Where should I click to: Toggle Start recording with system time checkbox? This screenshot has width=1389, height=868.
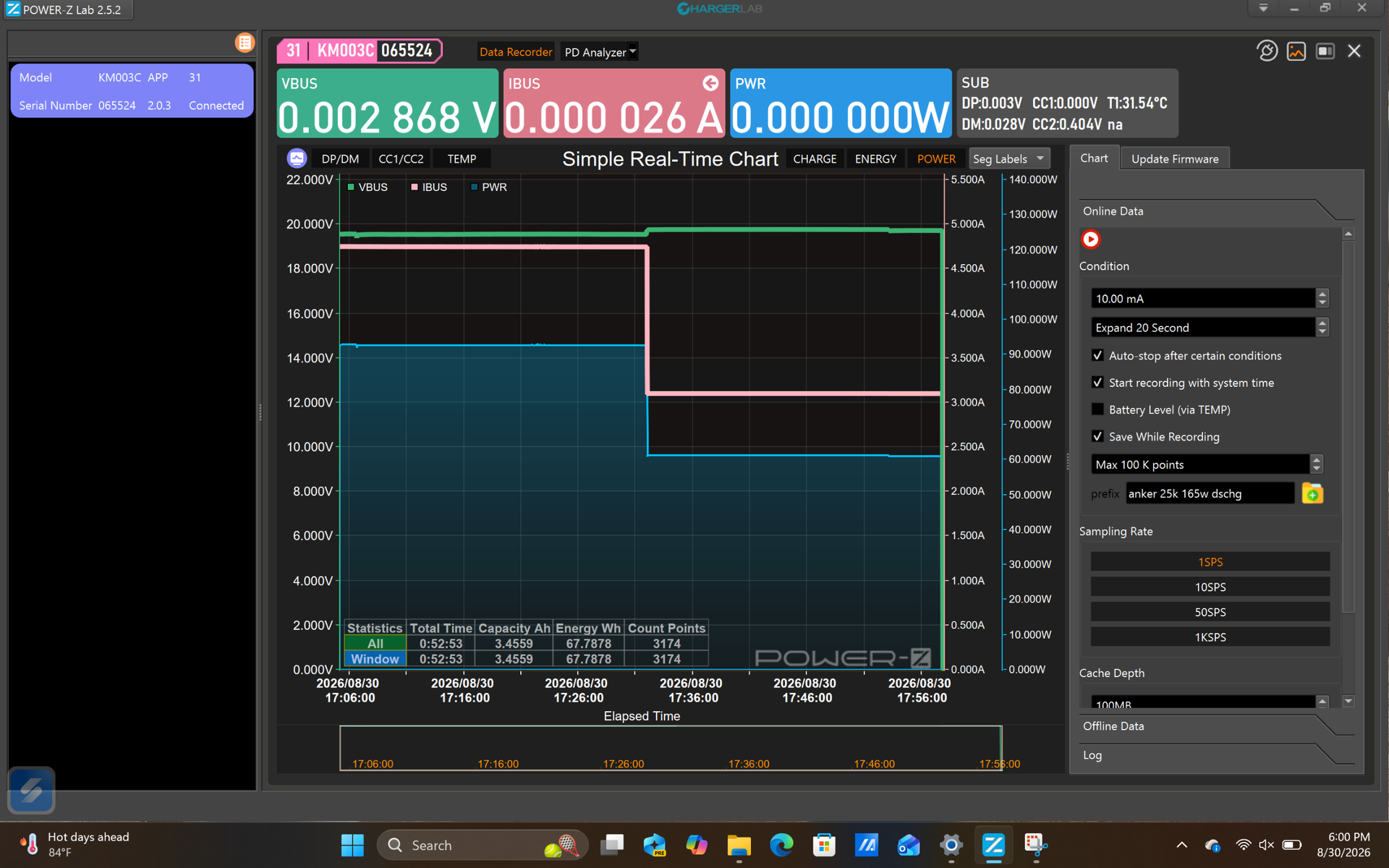pos(1097,383)
